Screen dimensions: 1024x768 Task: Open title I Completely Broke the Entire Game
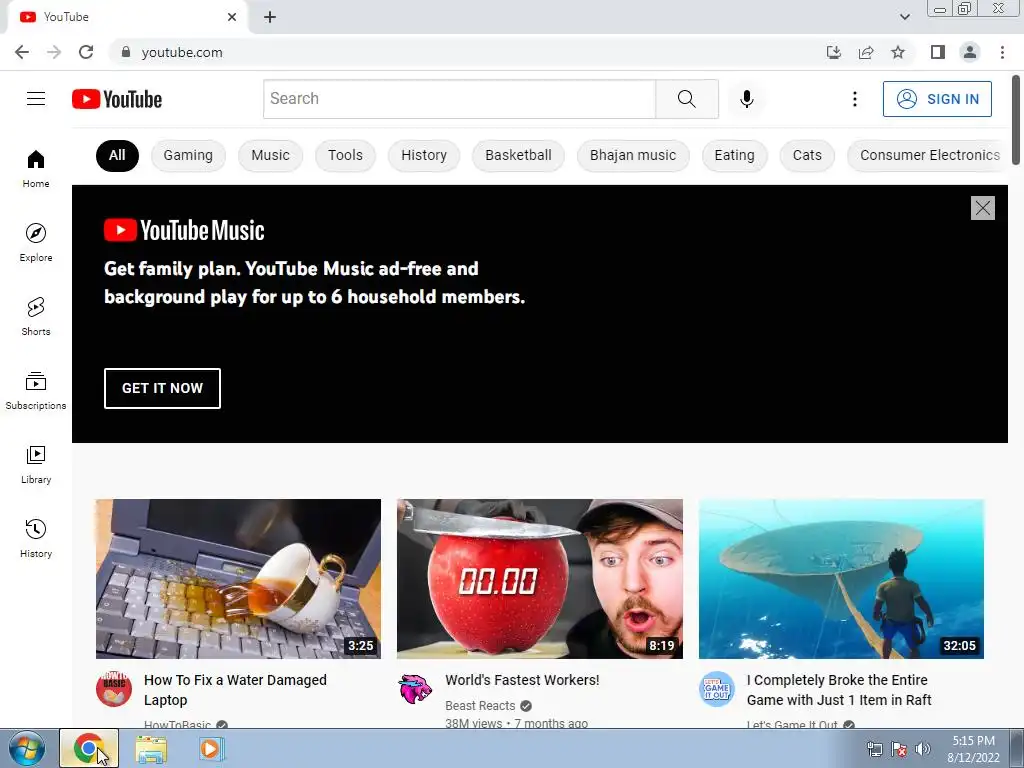[839, 690]
